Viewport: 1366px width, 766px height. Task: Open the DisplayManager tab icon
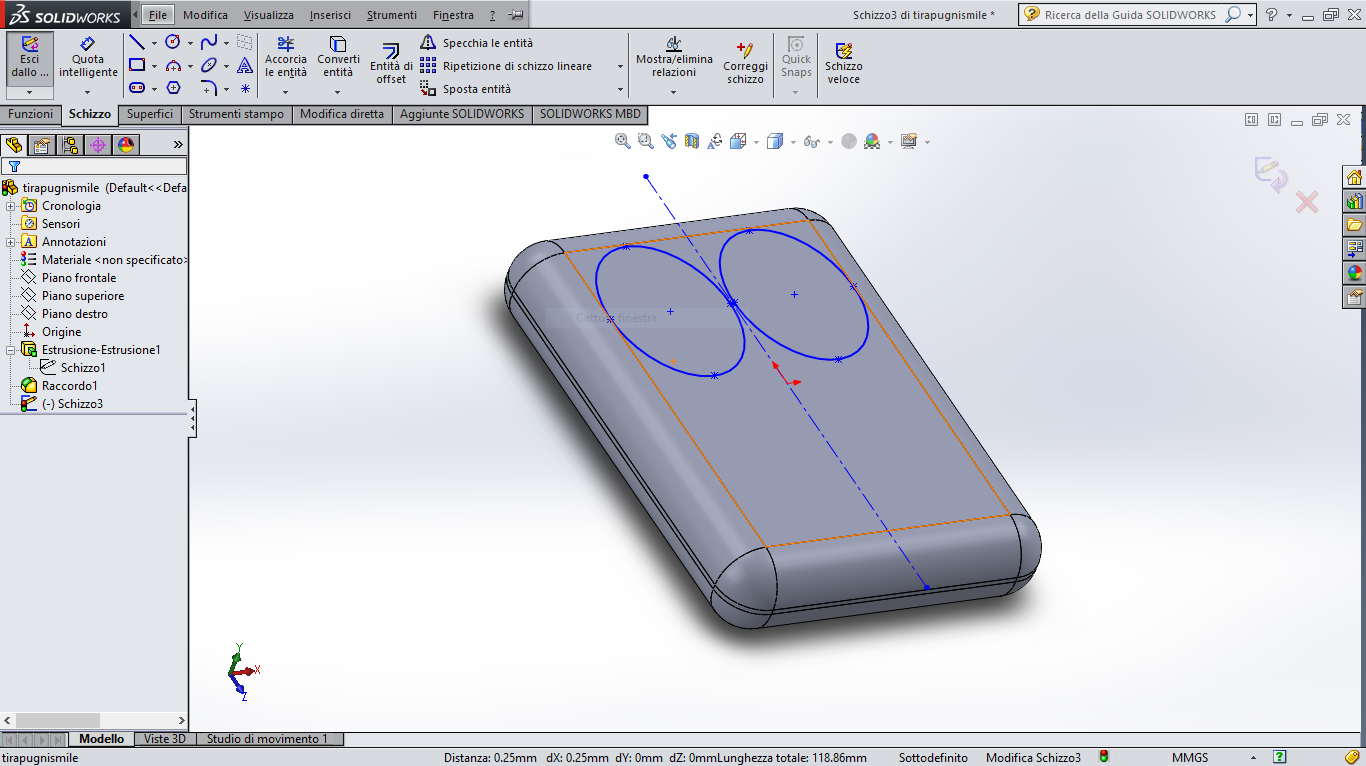pos(126,145)
